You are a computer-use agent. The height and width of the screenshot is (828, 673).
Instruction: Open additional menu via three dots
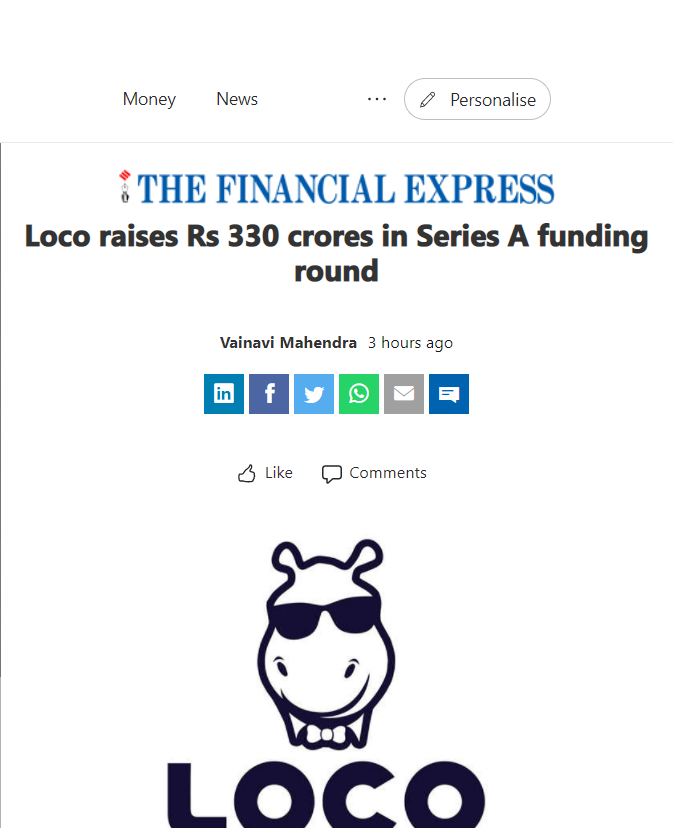(376, 98)
